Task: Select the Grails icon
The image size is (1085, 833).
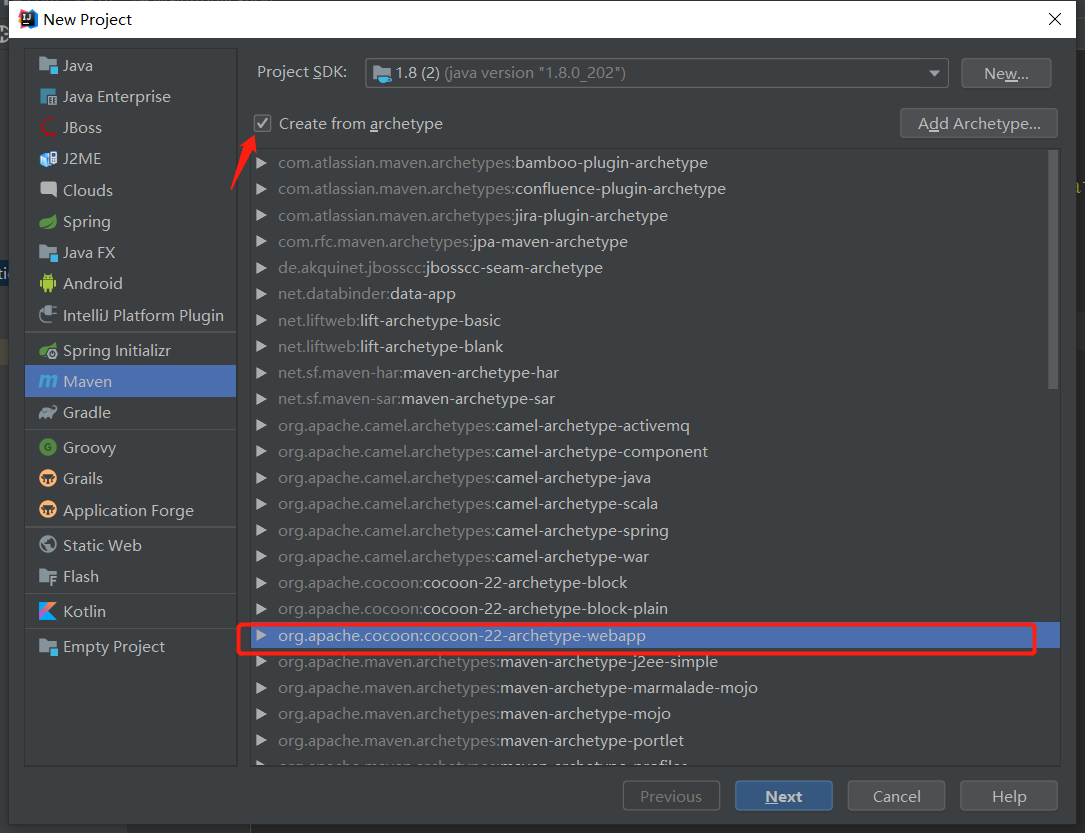Action: click(48, 479)
